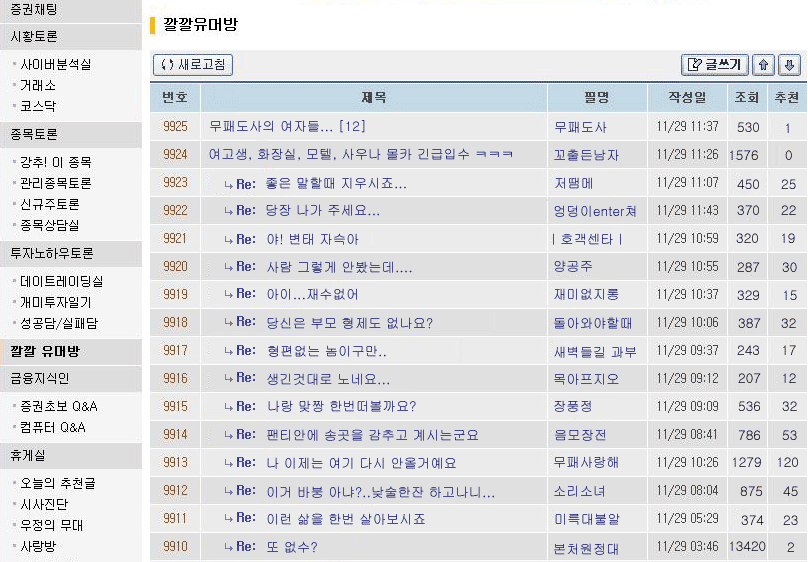Click reply arrow icon on post 9923

point(228,184)
